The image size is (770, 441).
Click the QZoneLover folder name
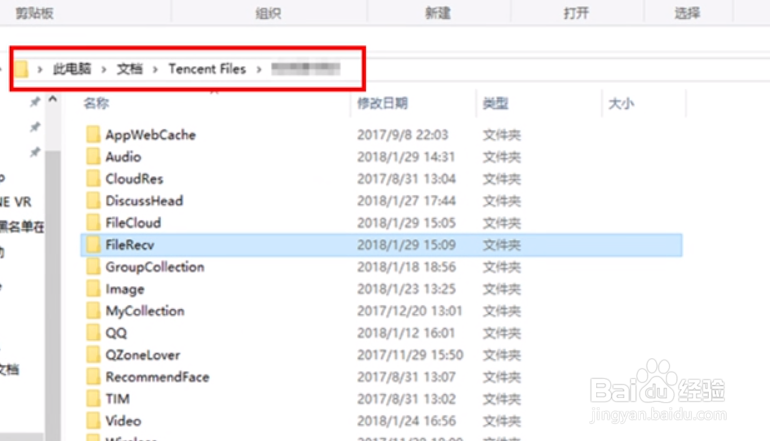point(143,355)
